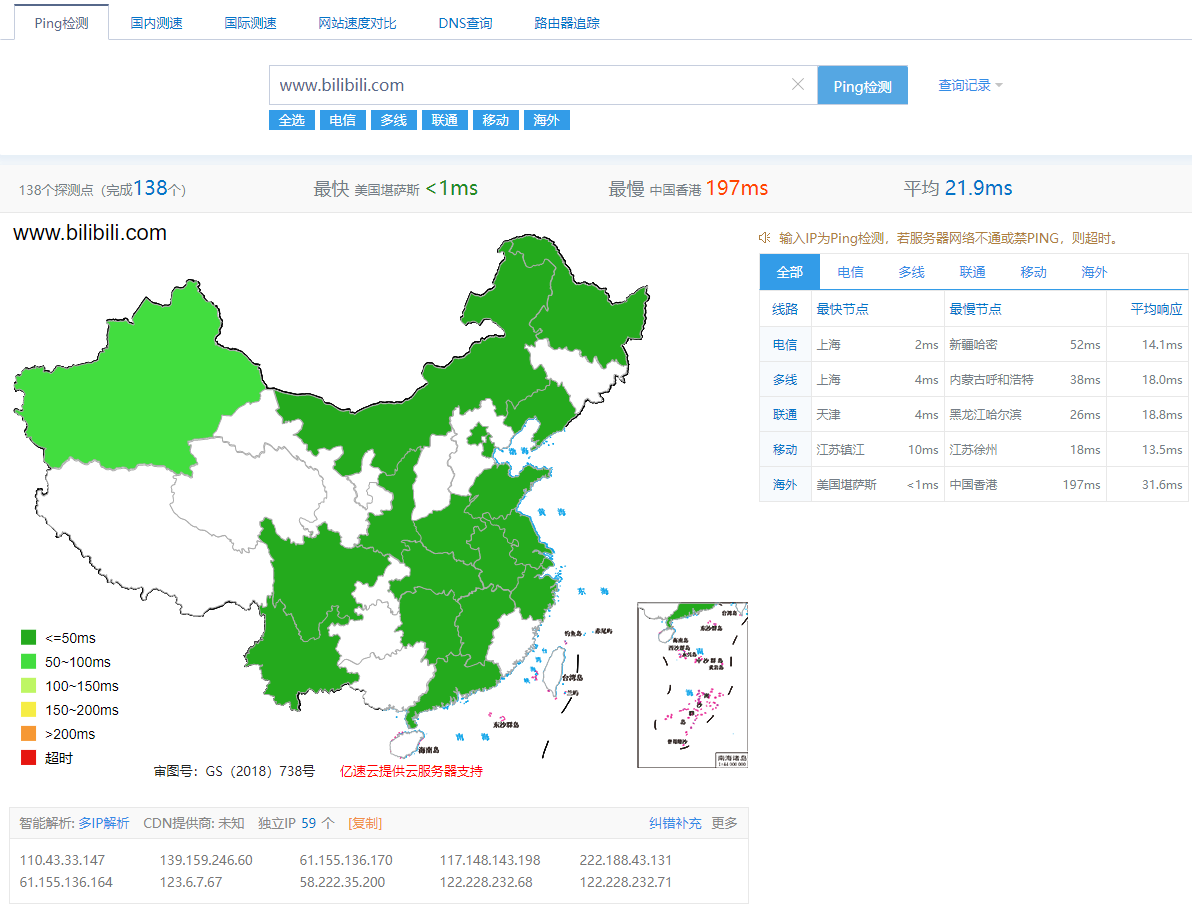Go to the DNS查询 tab
Image resolution: width=1192 pixels, height=904 pixels.
(465, 23)
